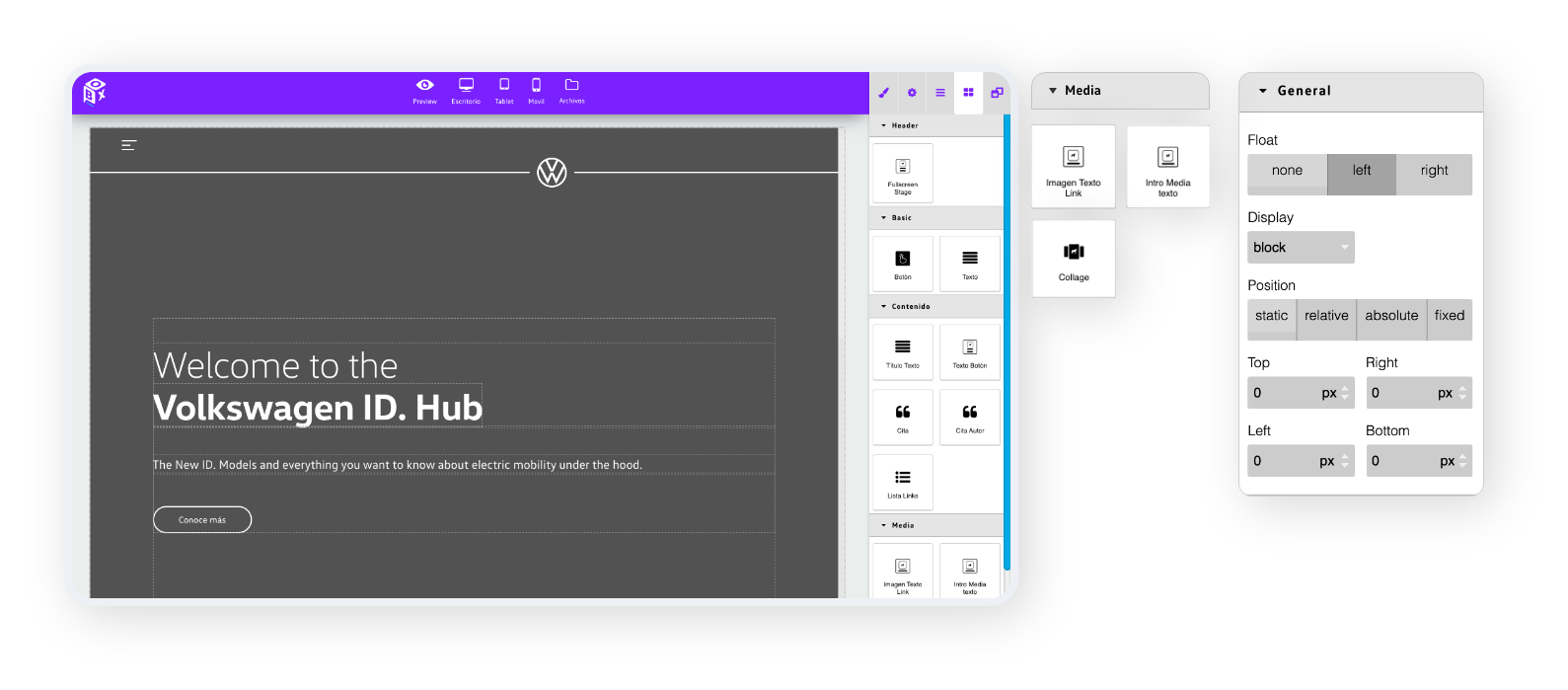Collapse the Media category in blocks sidebar
1568x690 pixels.
click(x=935, y=525)
